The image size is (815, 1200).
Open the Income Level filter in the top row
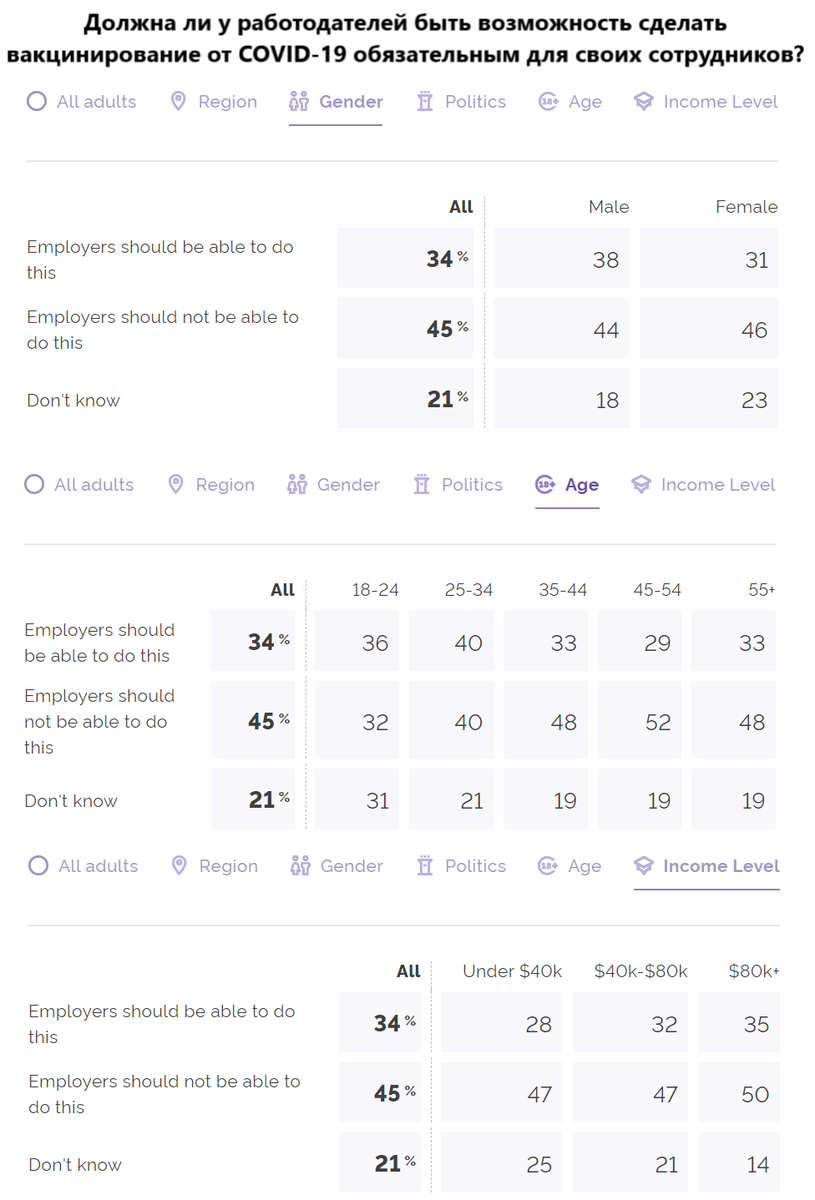click(x=720, y=101)
